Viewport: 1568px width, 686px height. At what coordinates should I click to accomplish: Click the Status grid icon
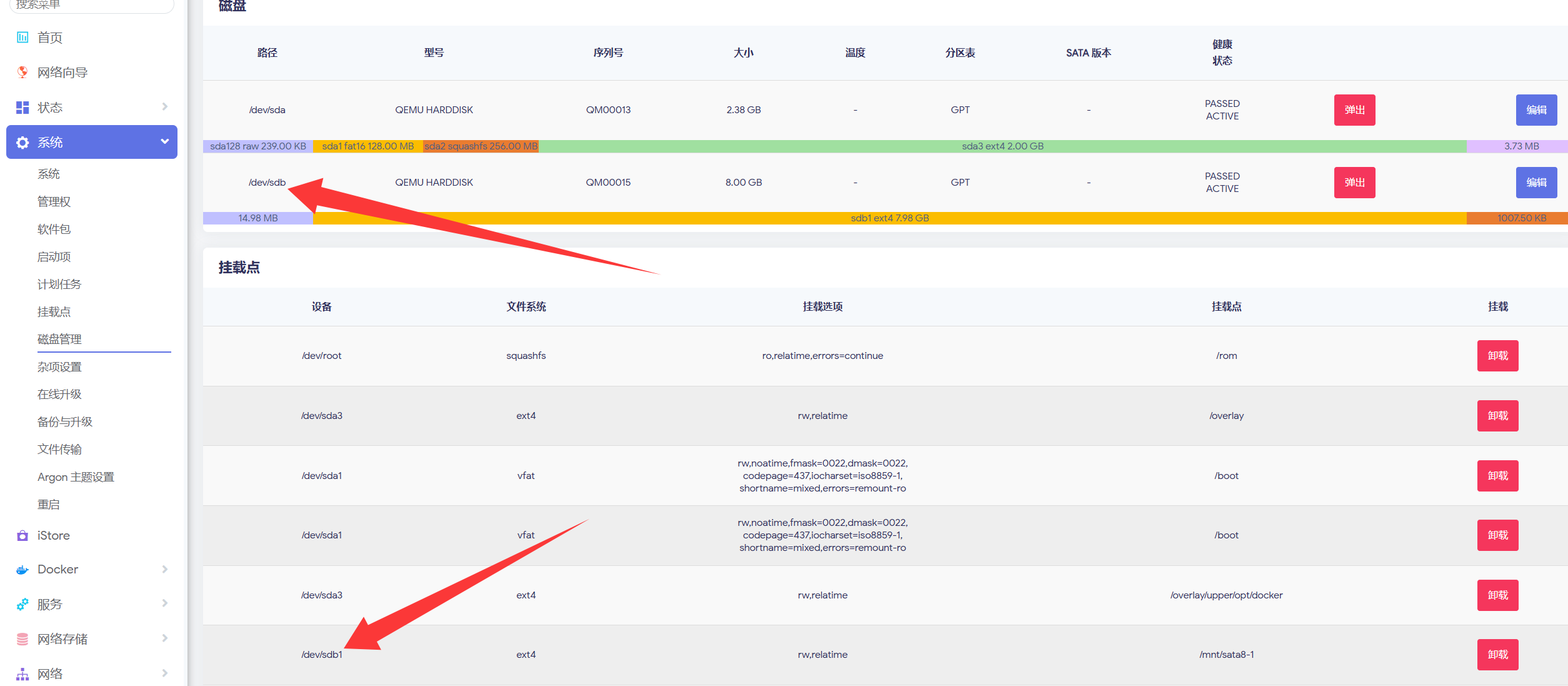(x=22, y=108)
